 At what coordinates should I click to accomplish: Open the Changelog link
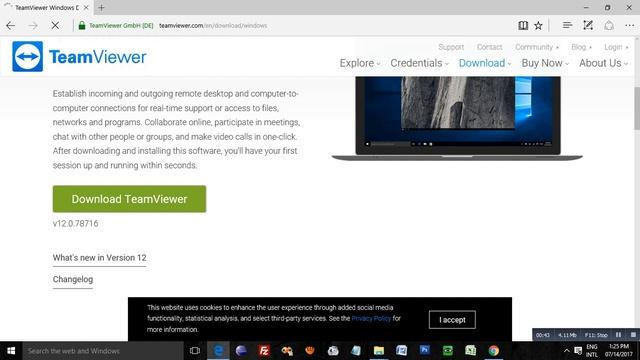click(x=73, y=279)
